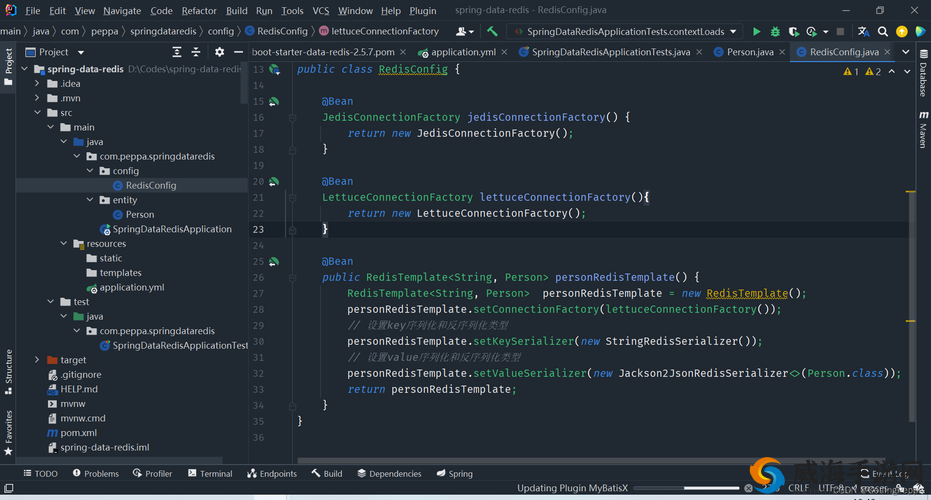
Task: Go to next highlighted error arrow
Action: pyautogui.click(x=907, y=71)
